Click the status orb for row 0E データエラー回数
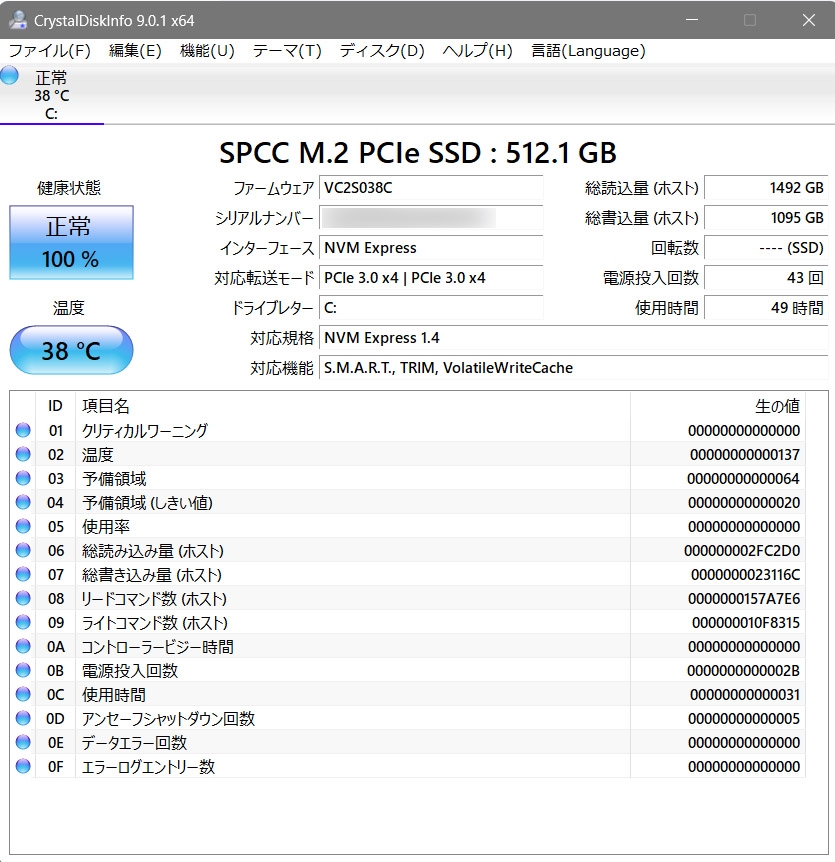 point(23,742)
